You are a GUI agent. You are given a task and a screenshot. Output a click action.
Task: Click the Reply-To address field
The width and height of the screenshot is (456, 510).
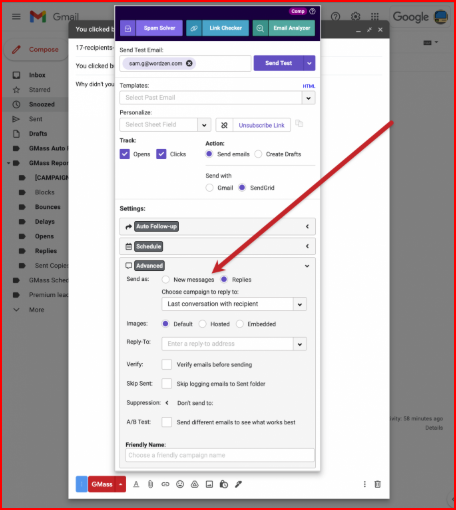tap(227, 344)
